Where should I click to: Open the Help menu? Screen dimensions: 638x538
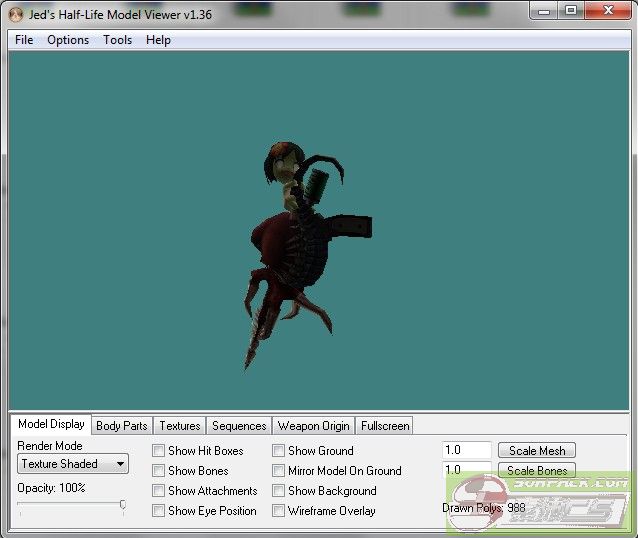pos(158,40)
